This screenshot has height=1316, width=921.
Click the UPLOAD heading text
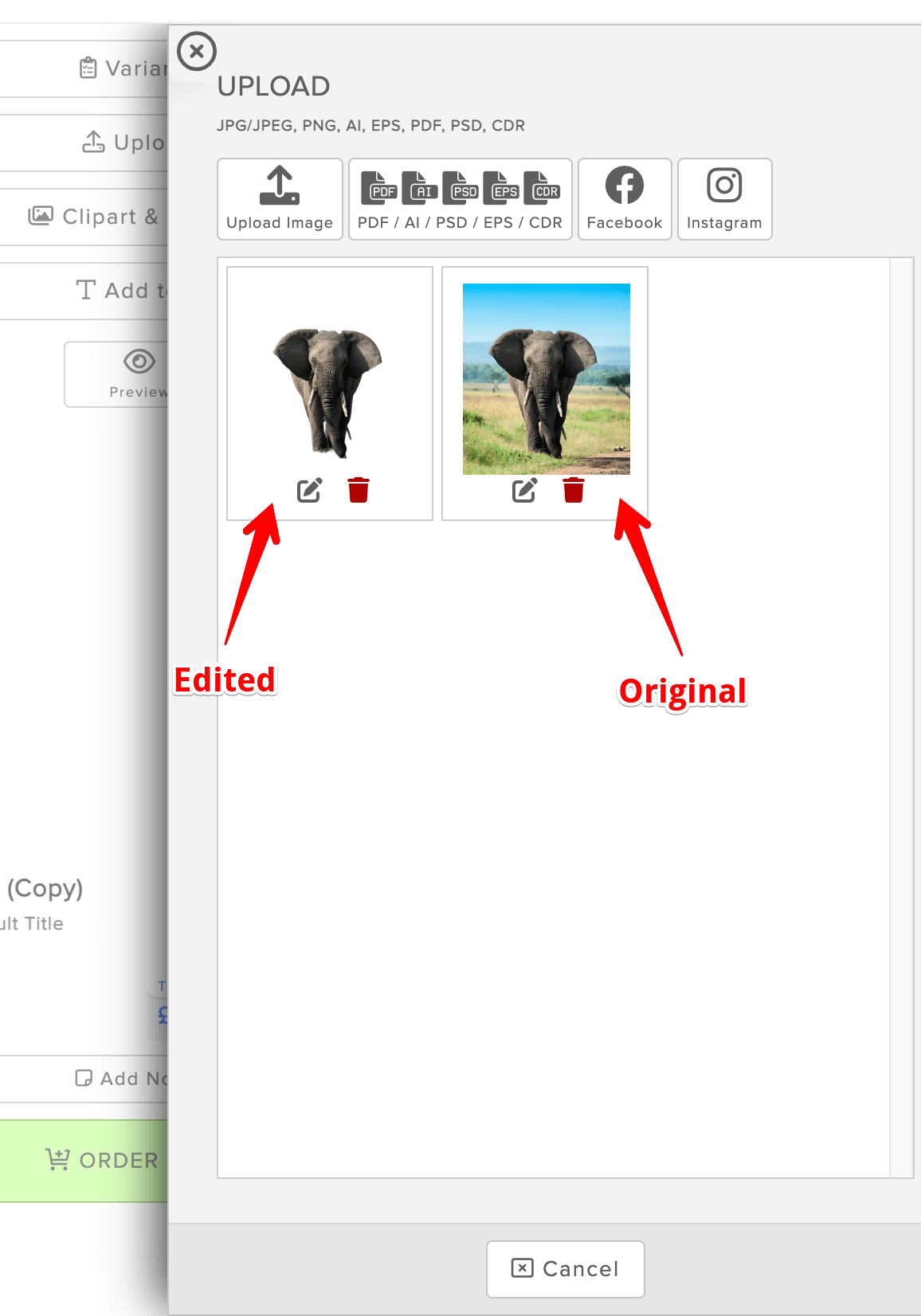[273, 86]
